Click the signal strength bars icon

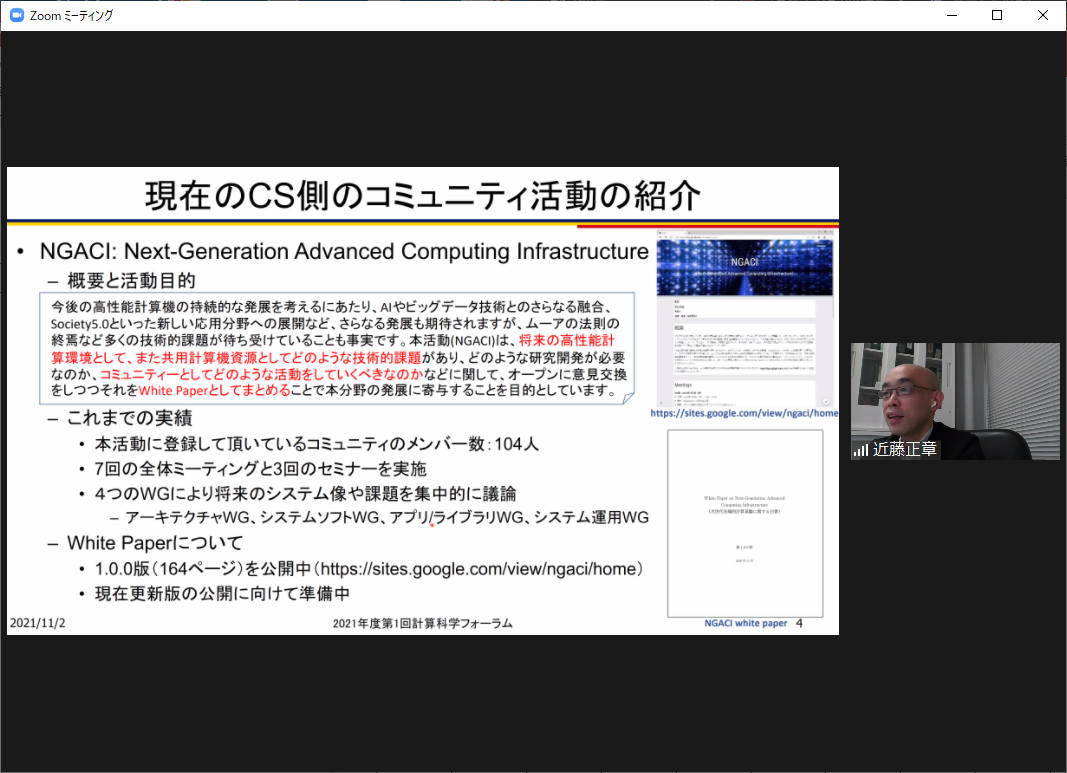point(860,450)
